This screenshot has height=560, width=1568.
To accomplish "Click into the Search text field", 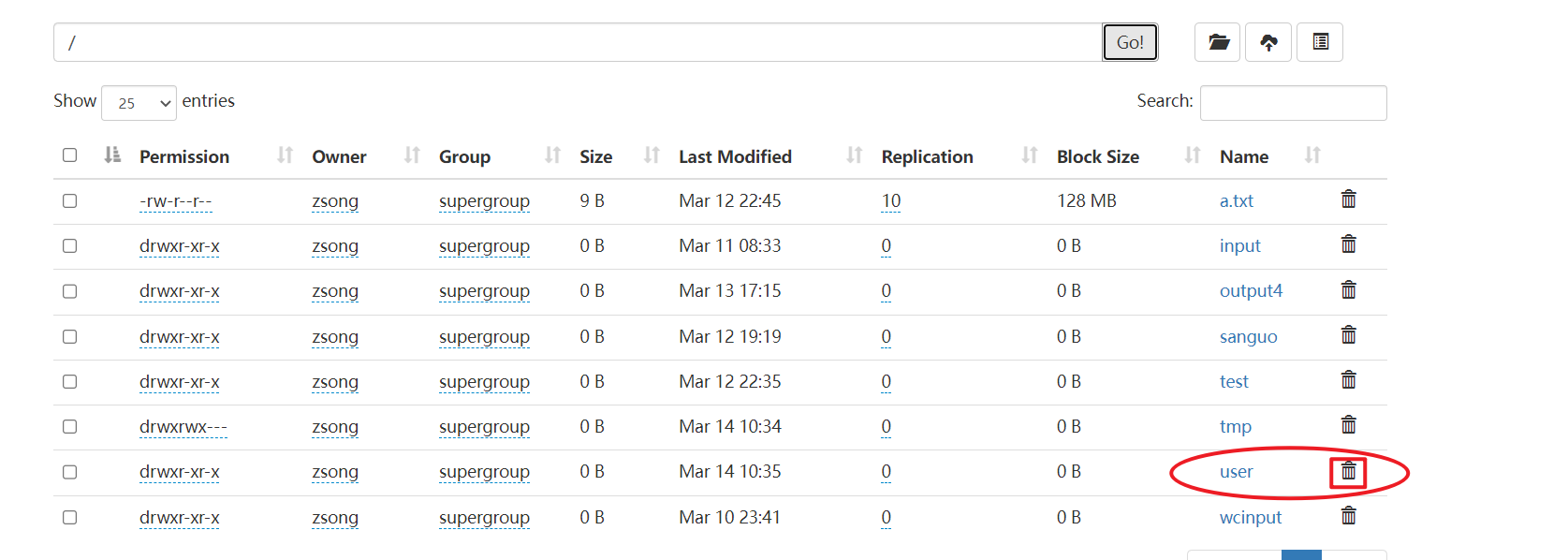I will pos(1293,103).
